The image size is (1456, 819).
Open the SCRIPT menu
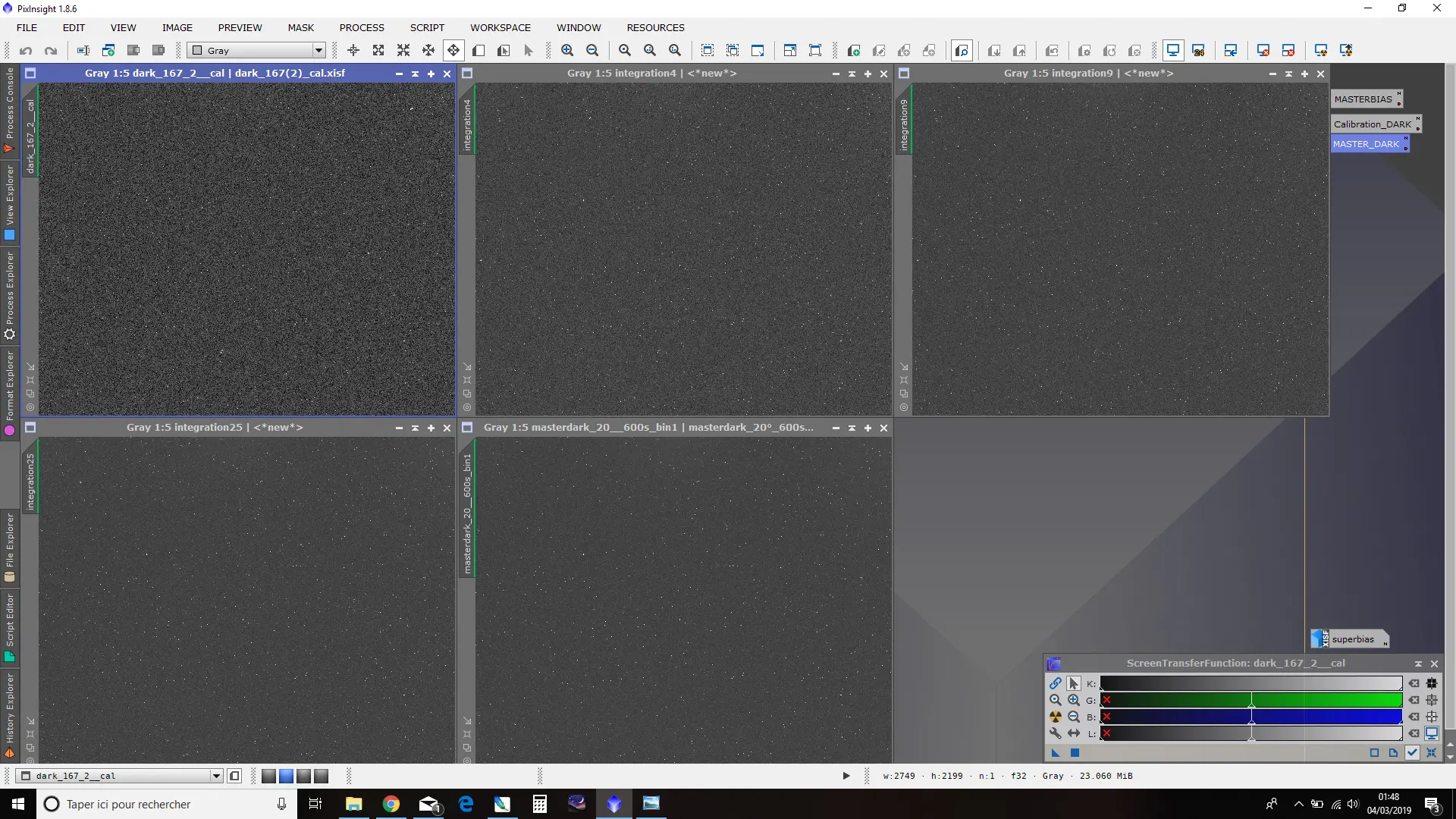(427, 27)
